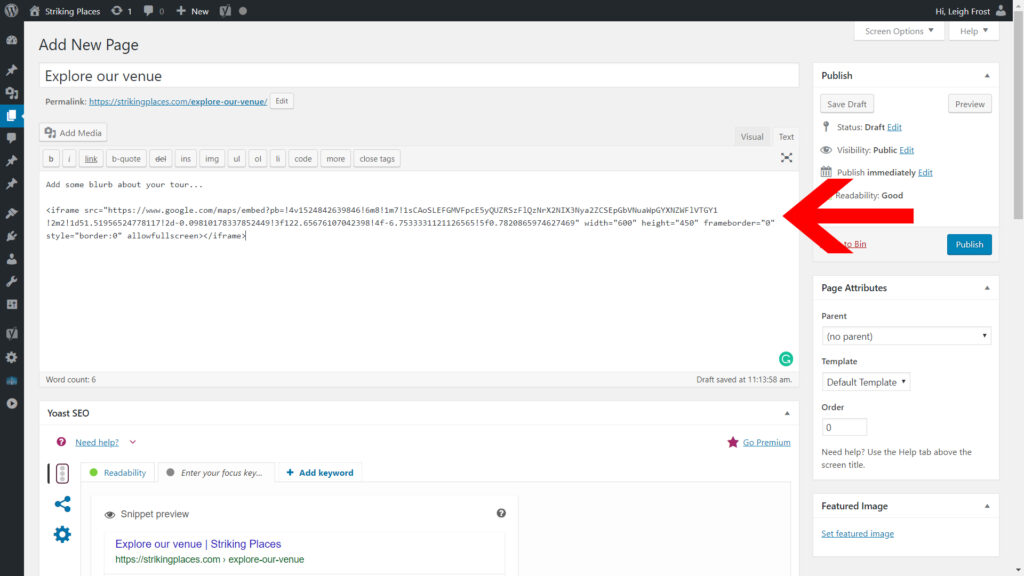Collapse the Page Attributes panel
The image size is (1024, 576).
pos(986,288)
